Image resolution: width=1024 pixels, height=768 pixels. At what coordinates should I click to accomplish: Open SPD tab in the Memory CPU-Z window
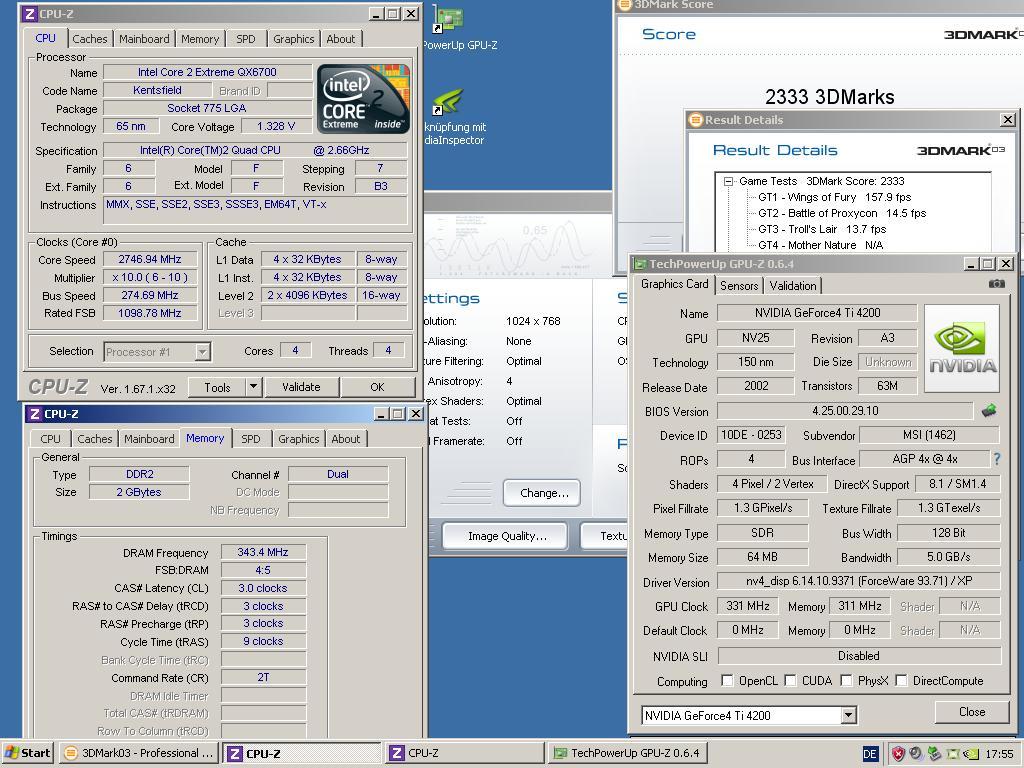point(251,439)
